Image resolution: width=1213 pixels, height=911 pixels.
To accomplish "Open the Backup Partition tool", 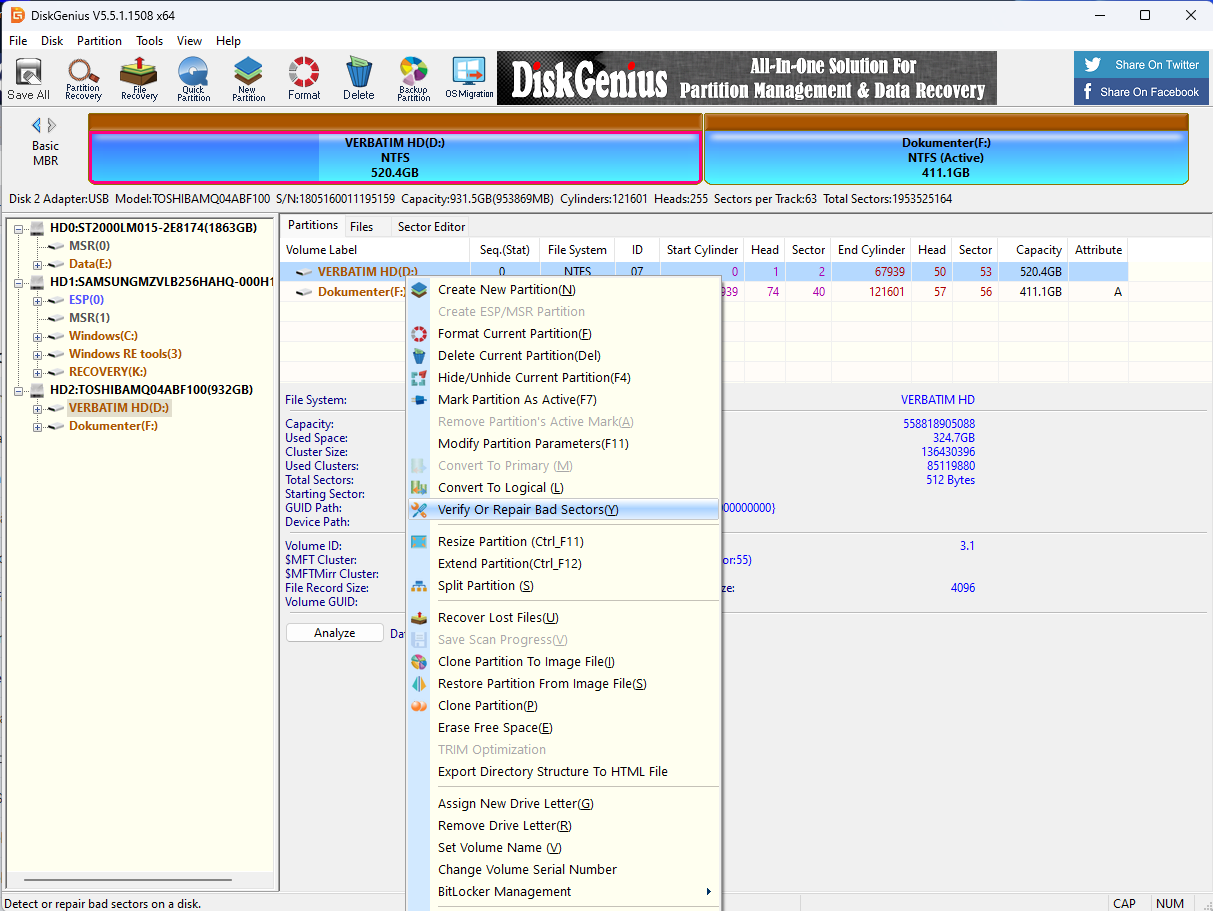I will (x=413, y=78).
